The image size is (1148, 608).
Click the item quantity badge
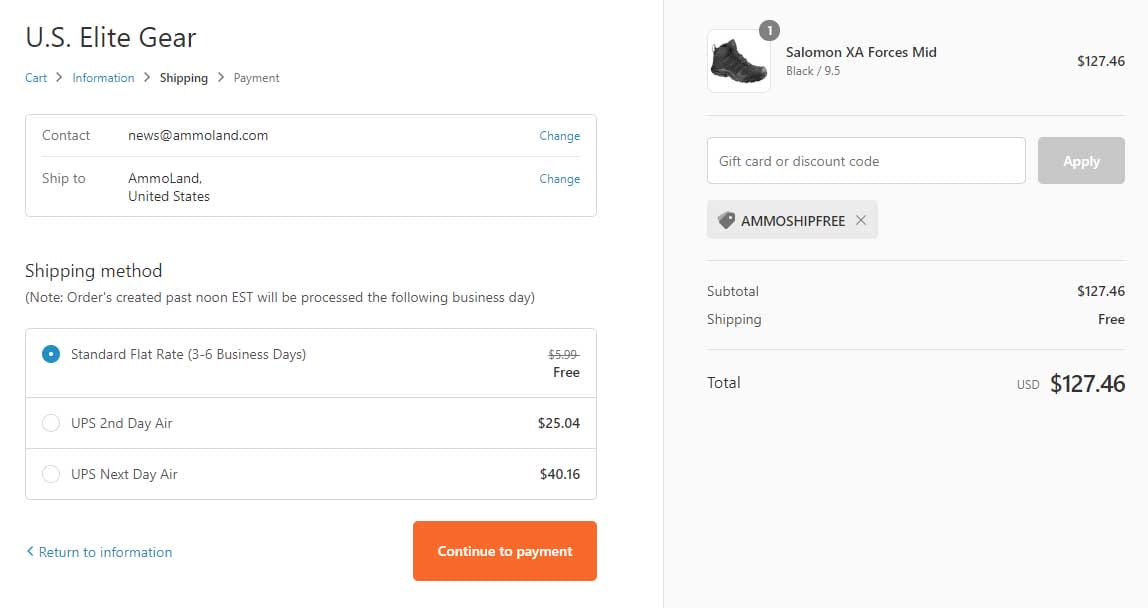768,30
